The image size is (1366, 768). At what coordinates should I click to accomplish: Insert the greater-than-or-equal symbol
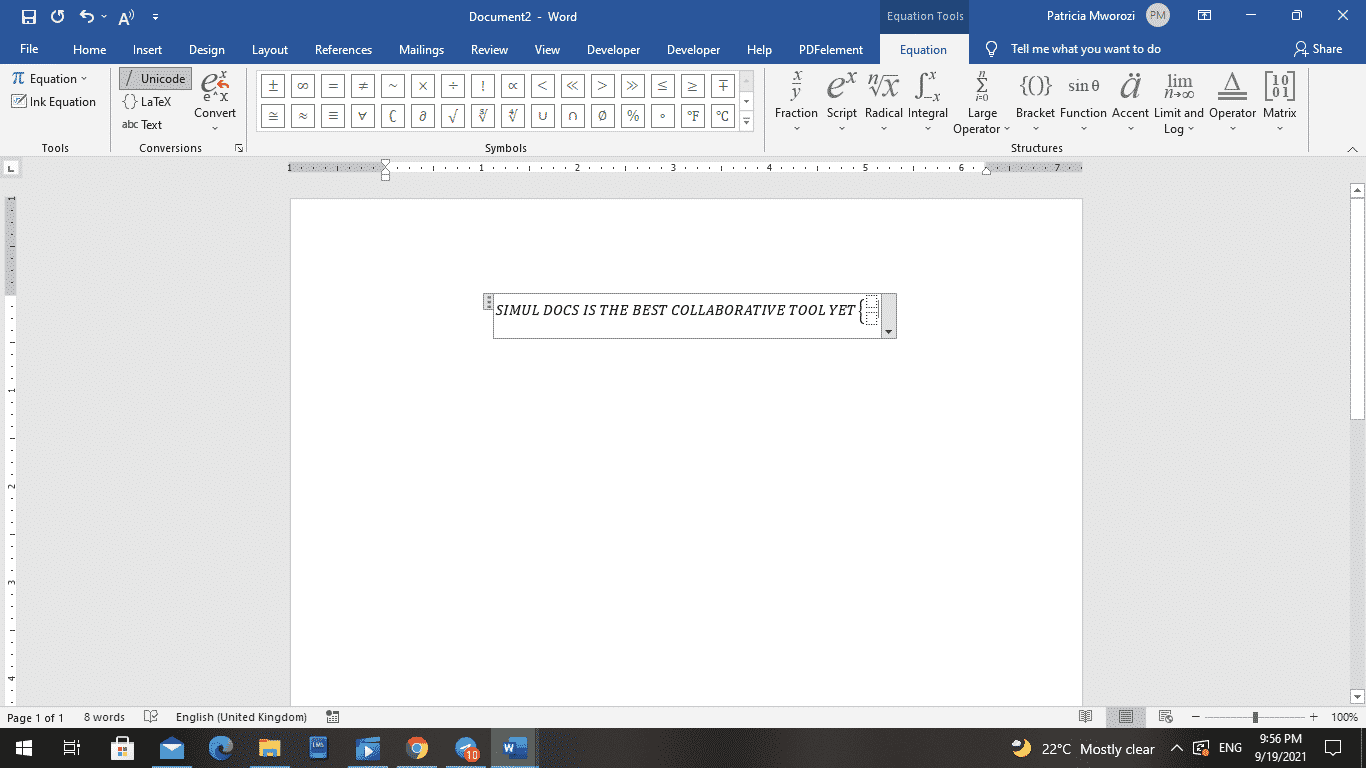coord(692,86)
